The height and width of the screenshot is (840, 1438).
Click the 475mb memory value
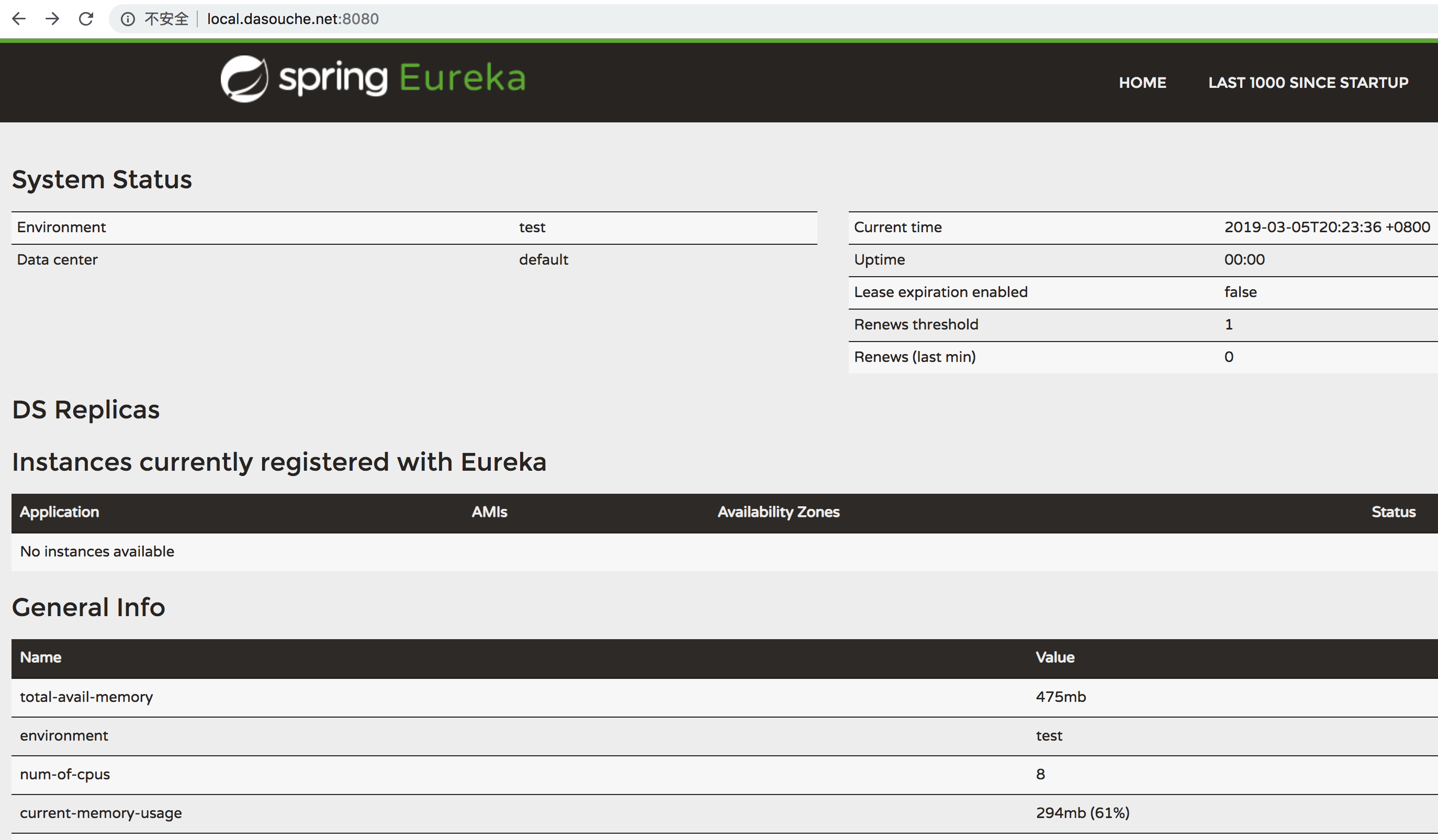click(x=1061, y=697)
